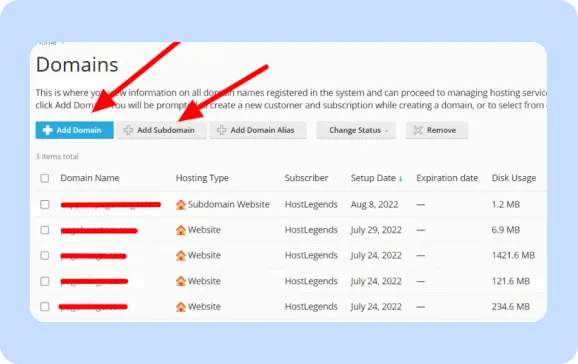
Task: Sort by Expiration date column
Action: 447,178
